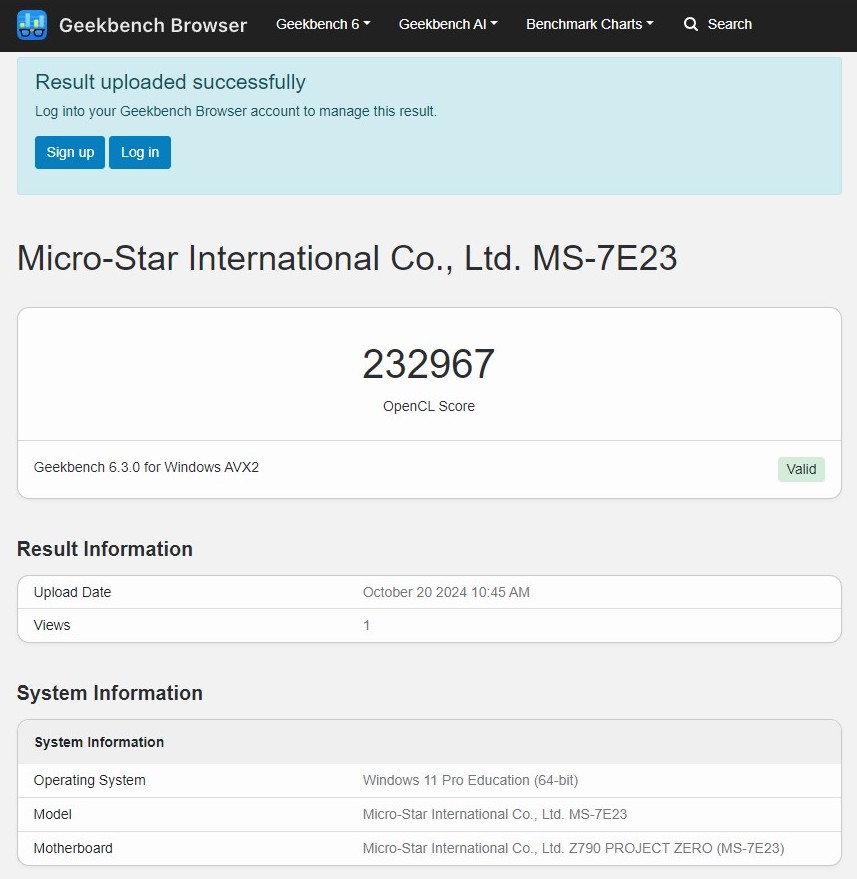Click the Result uploaded successfully heading
This screenshot has height=879, width=857.
tap(170, 82)
